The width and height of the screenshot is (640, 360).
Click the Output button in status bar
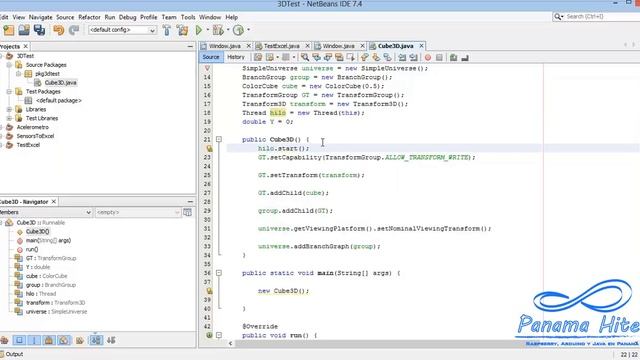pyautogui.click(x=12, y=354)
